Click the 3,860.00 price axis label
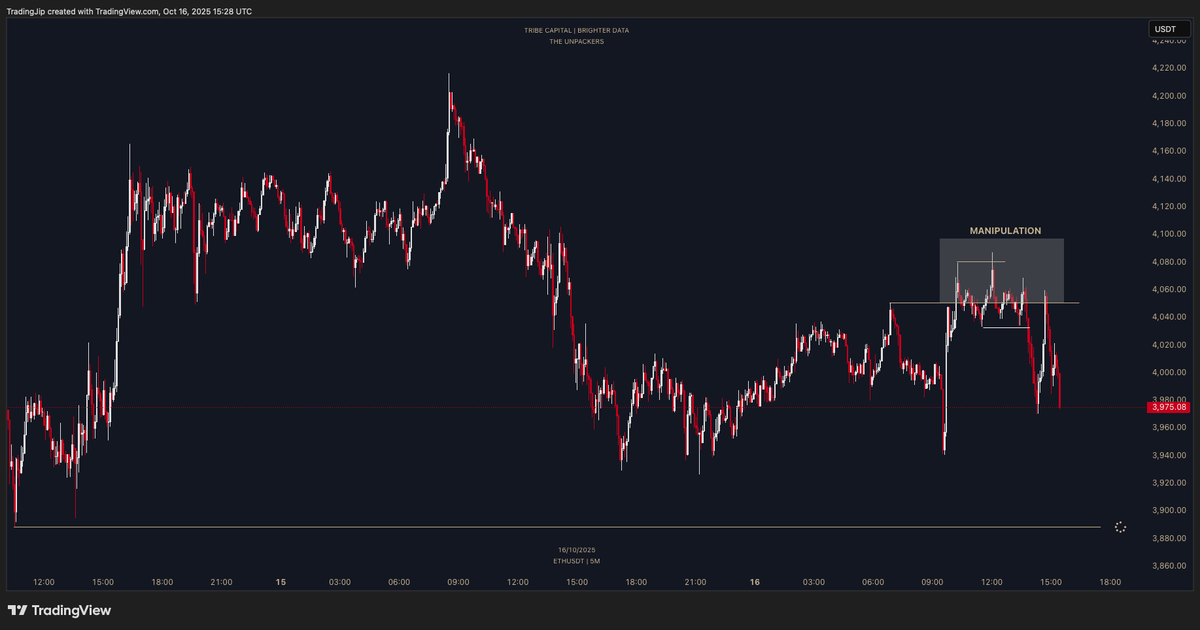 tap(1168, 566)
